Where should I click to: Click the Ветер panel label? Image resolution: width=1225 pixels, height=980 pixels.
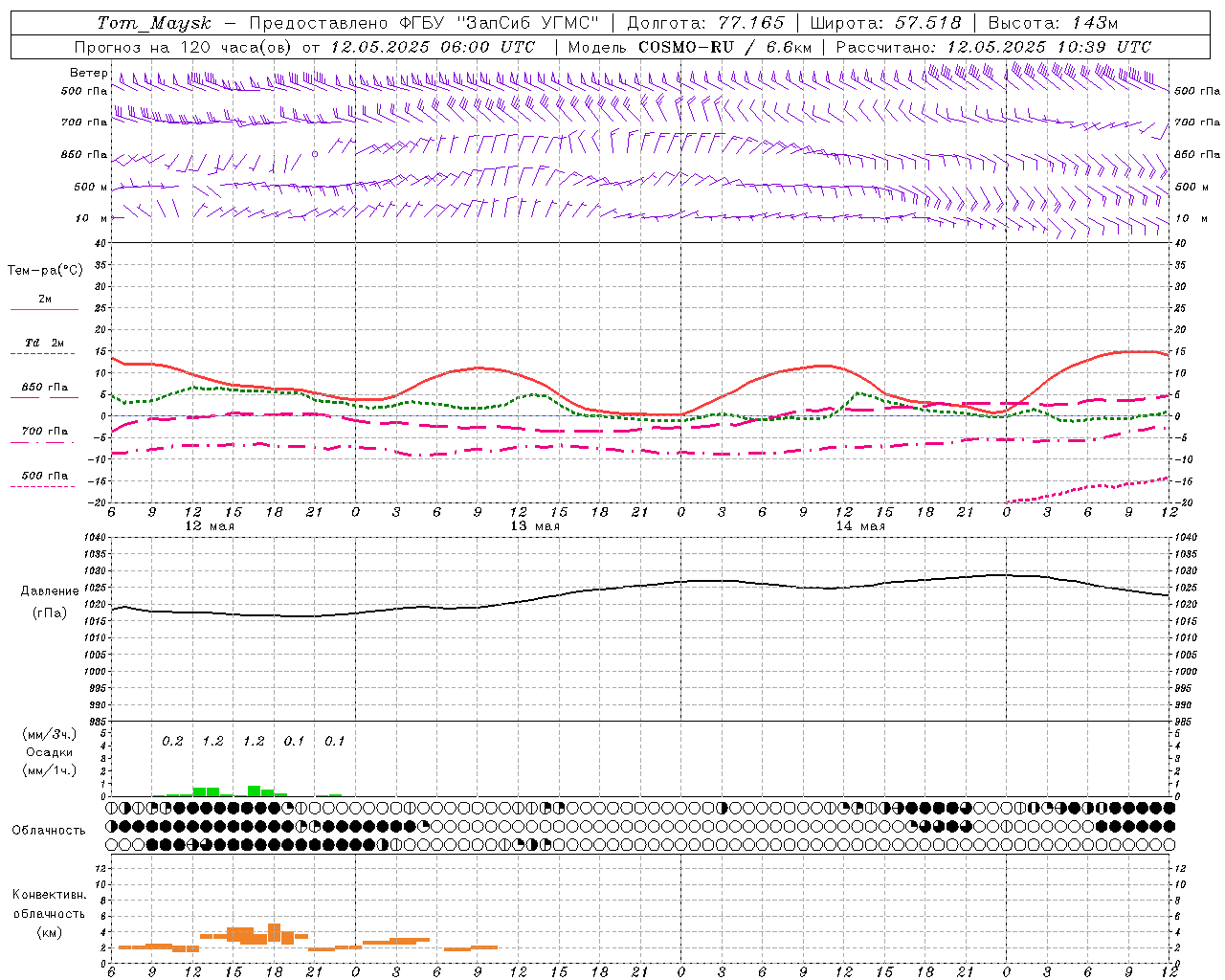point(88,73)
